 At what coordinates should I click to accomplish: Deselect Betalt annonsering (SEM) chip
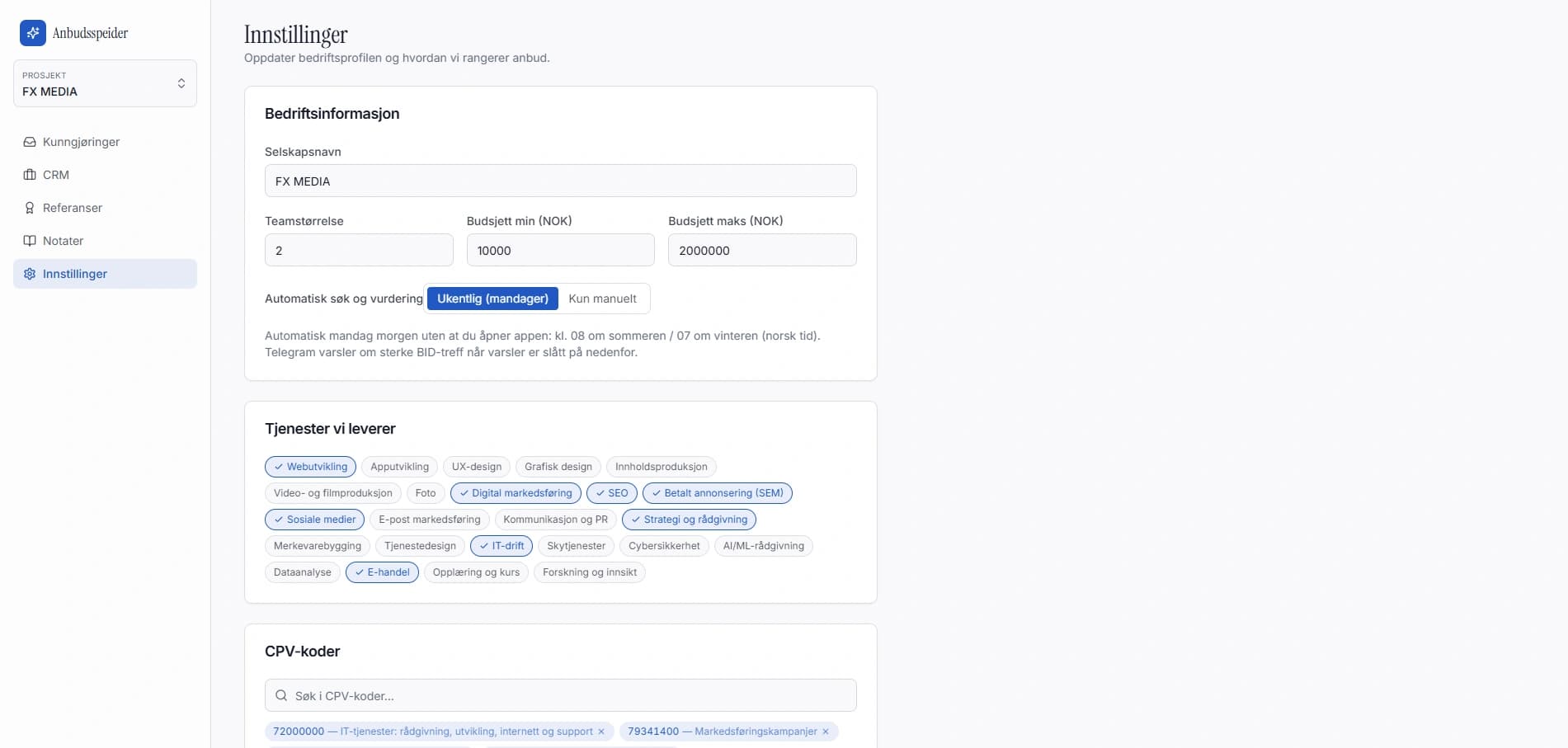(x=718, y=493)
